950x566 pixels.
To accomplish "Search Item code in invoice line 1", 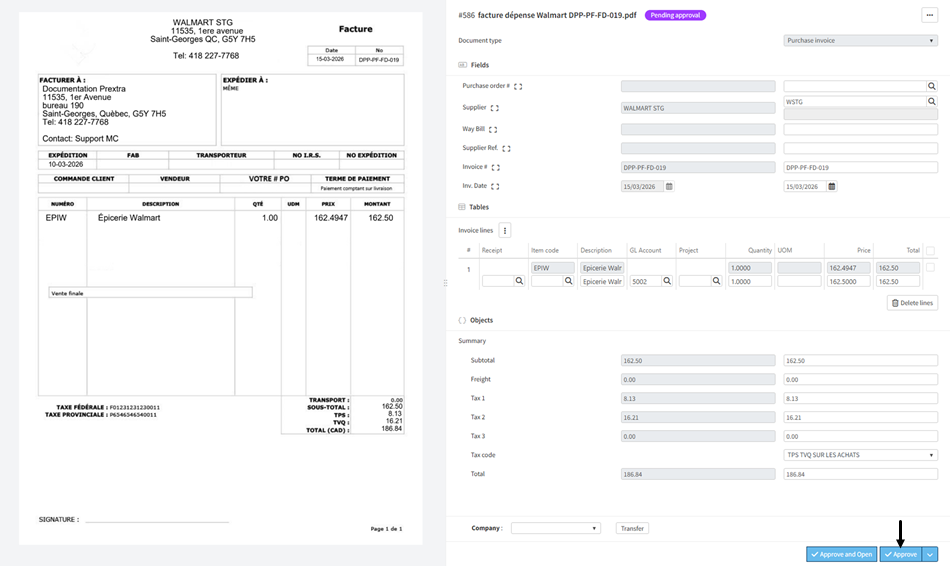I will coord(568,281).
